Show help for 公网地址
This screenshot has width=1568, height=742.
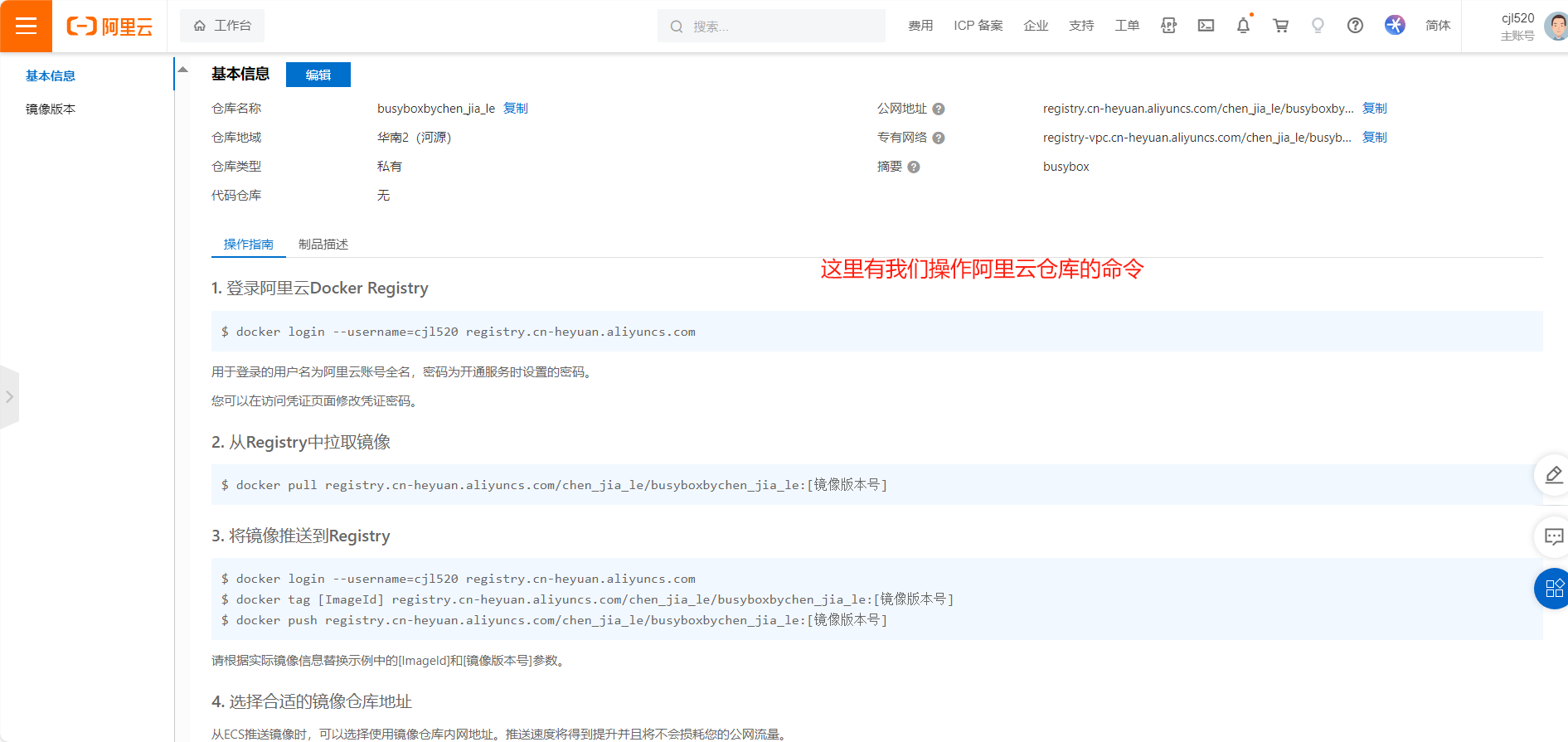tap(939, 109)
